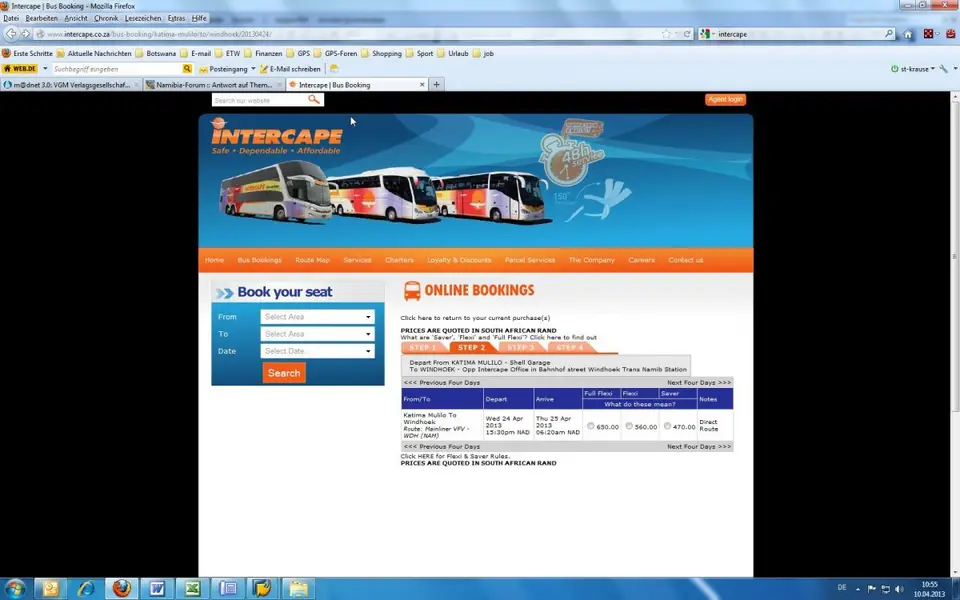Click the Intercape logo in banner
960x600 pixels.
[276, 137]
